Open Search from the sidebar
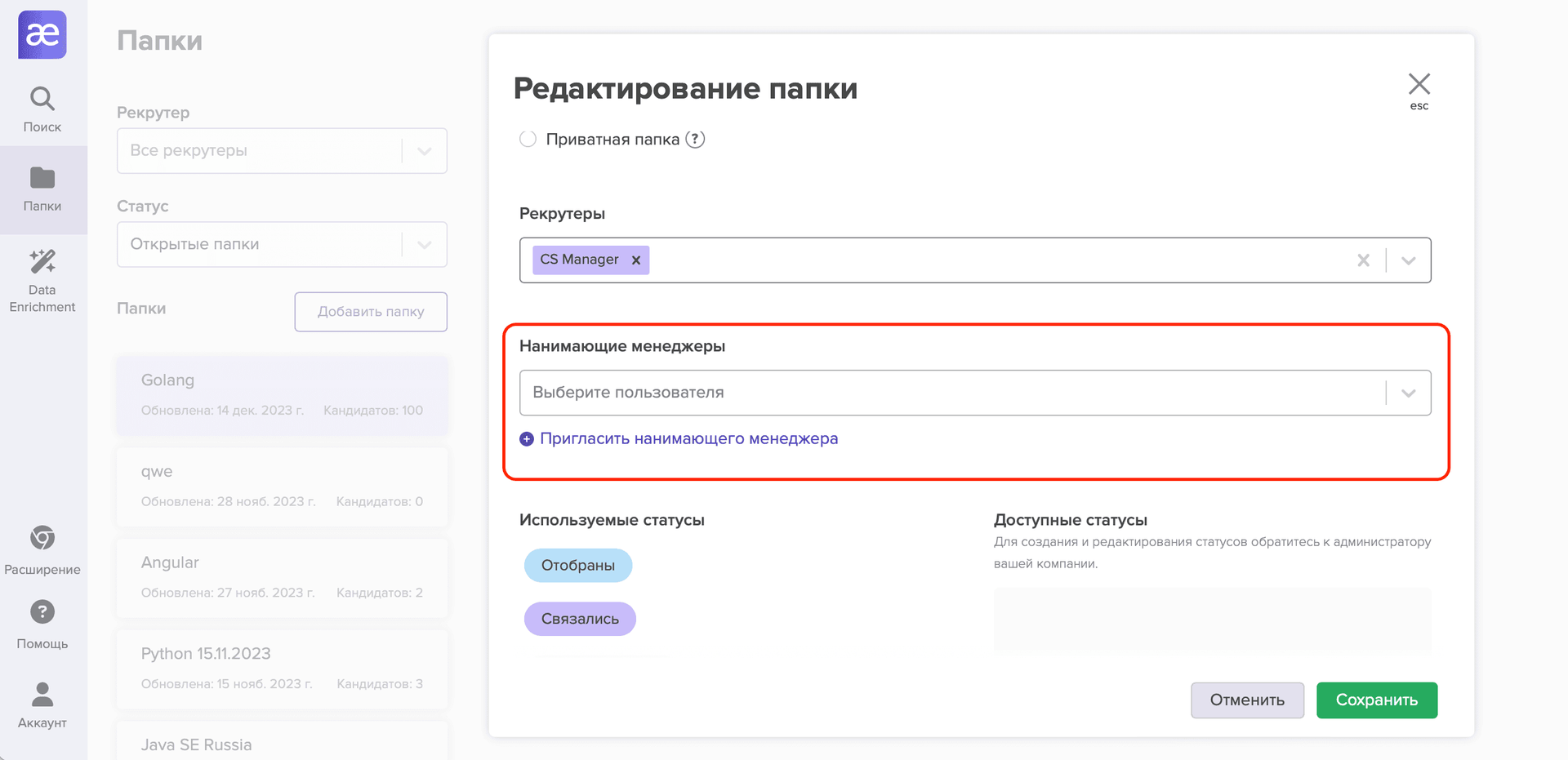The width and height of the screenshot is (1568, 760). tap(42, 109)
